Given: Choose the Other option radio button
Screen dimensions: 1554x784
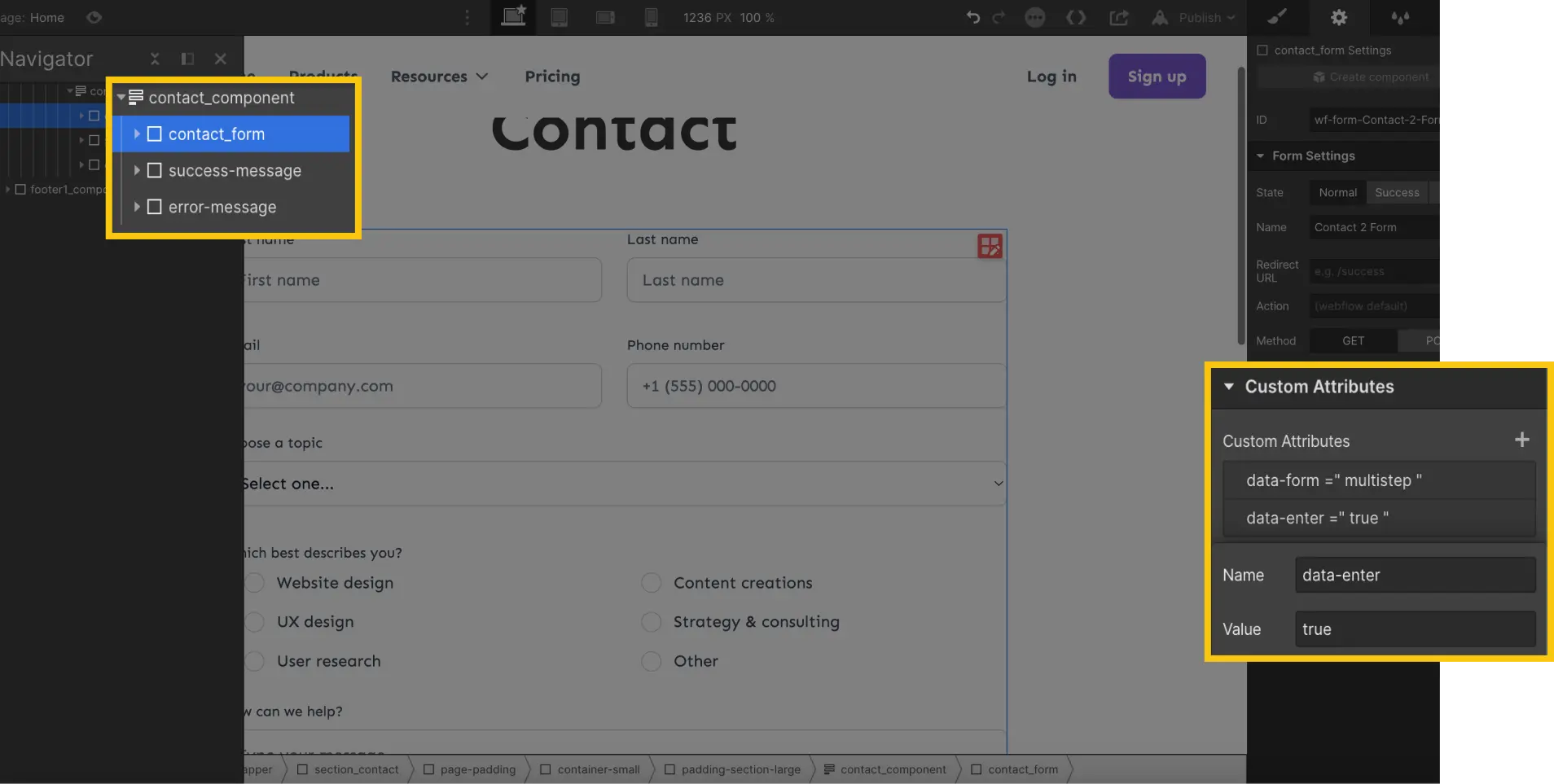Looking at the screenshot, I should (651, 661).
